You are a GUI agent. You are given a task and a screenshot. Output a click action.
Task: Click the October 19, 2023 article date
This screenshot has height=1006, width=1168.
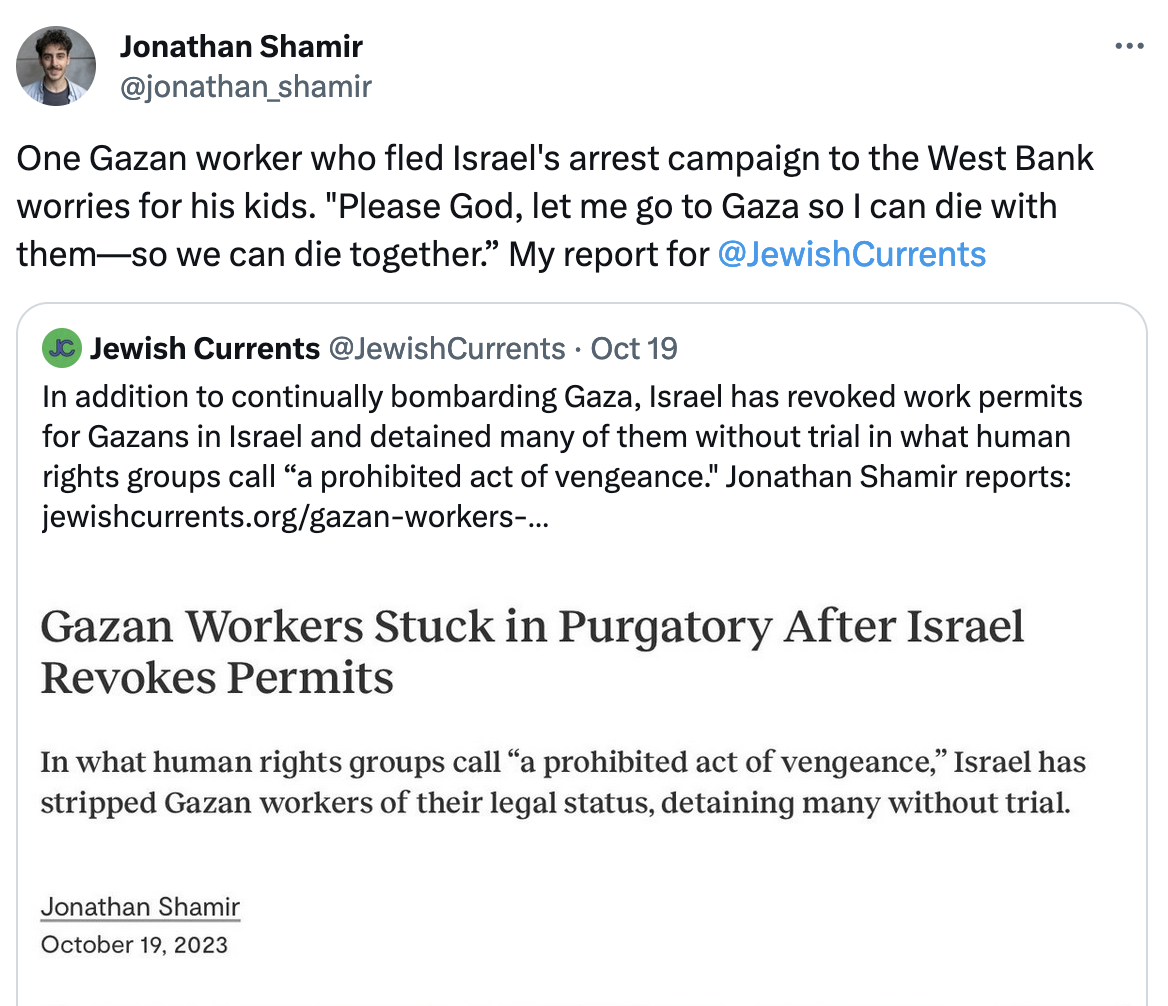[134, 944]
